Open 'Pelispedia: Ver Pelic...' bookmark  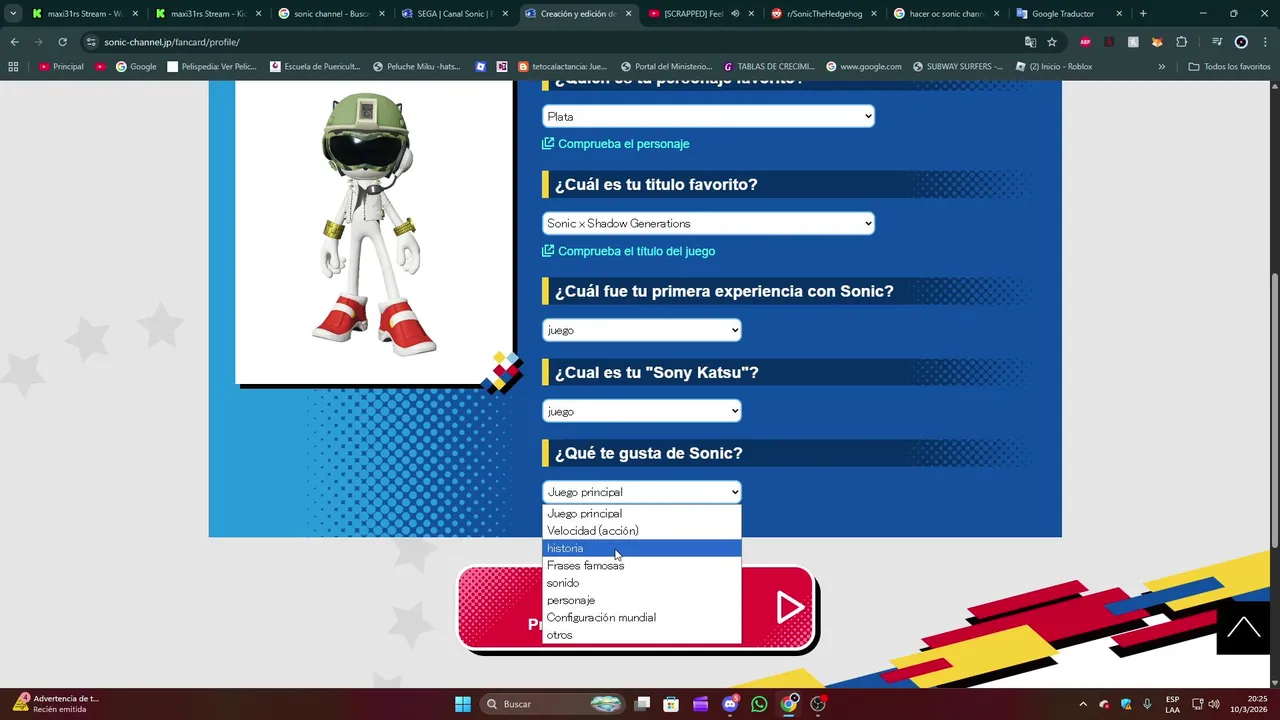click(x=212, y=67)
